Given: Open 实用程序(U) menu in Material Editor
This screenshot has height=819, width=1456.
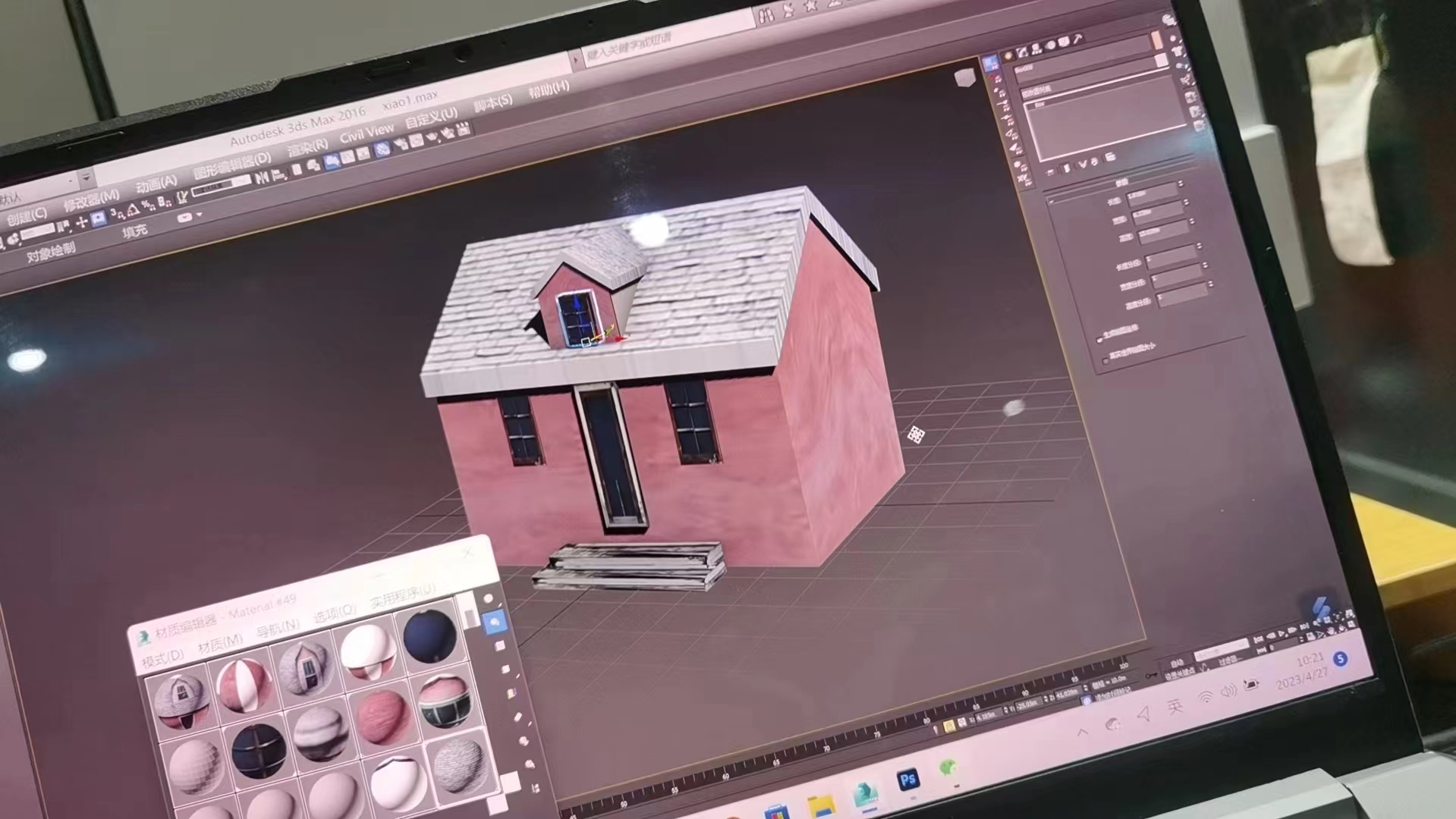Looking at the screenshot, I should click(x=403, y=595).
